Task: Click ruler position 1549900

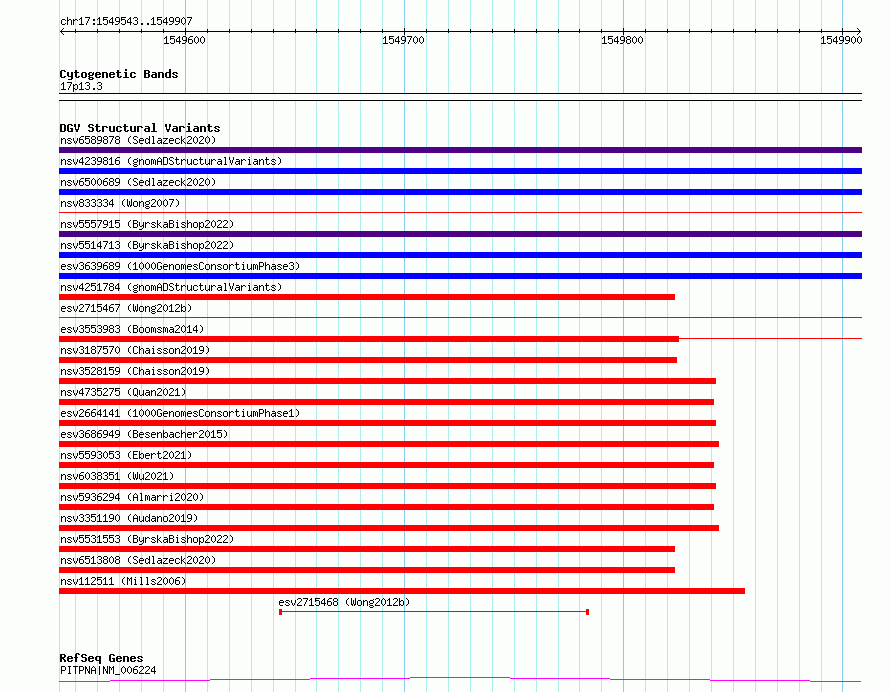Action: tap(841, 40)
